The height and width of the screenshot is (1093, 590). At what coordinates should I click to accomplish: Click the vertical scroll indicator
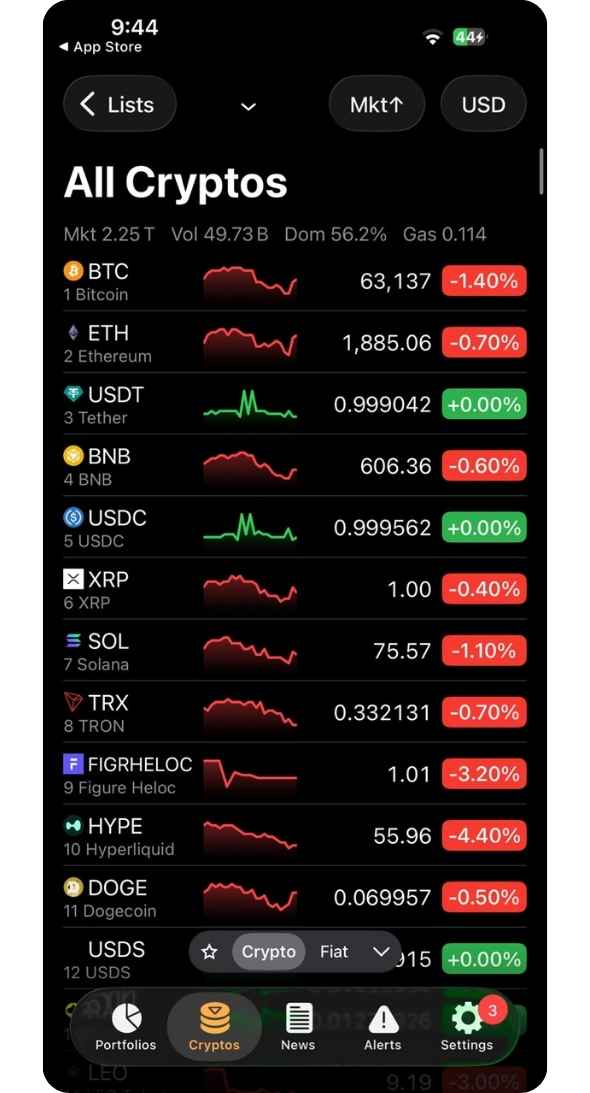point(541,171)
